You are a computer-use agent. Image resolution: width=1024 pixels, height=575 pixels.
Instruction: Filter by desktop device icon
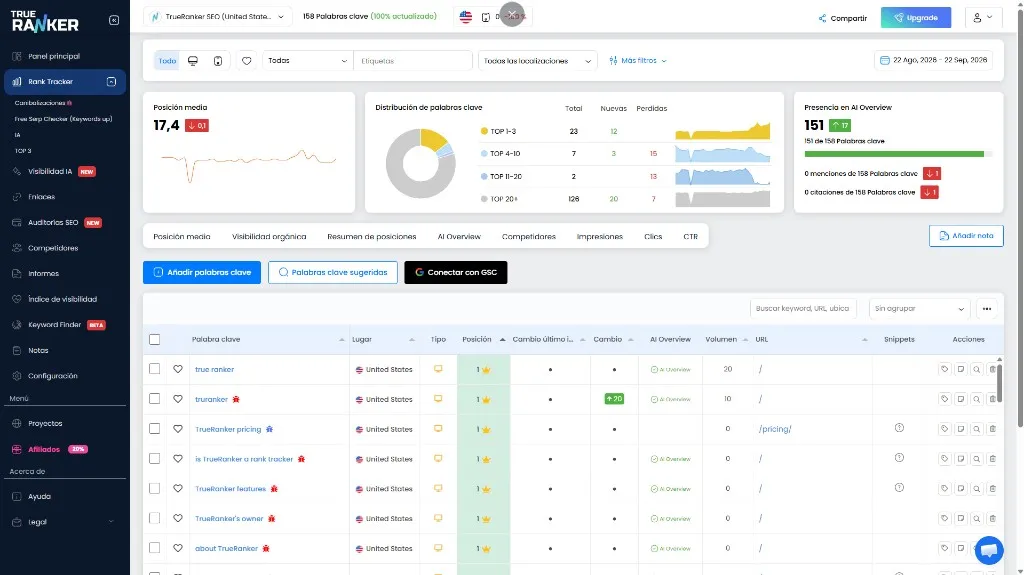tap(193, 61)
